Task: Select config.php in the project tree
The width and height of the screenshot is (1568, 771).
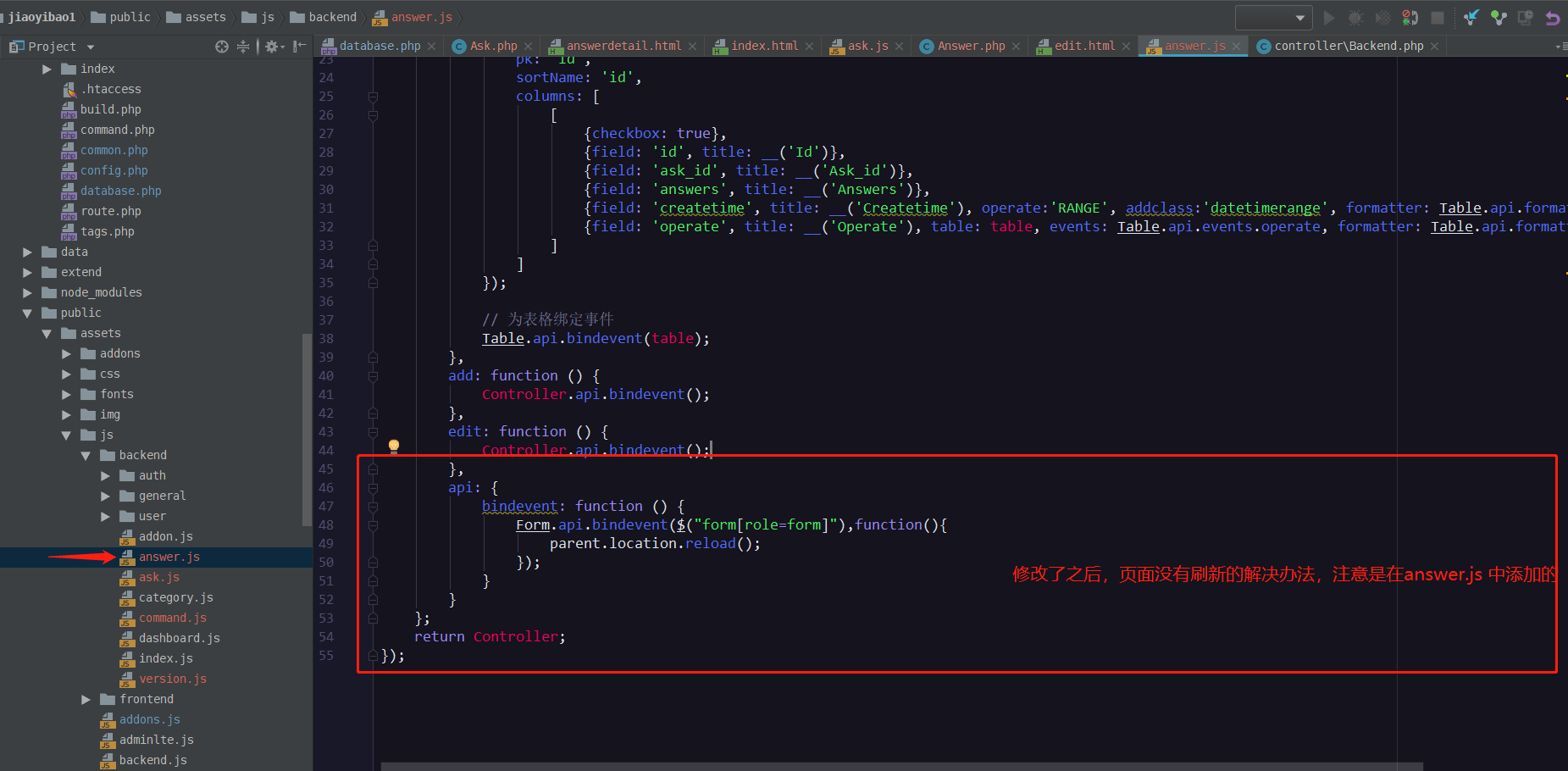Action: pos(114,170)
